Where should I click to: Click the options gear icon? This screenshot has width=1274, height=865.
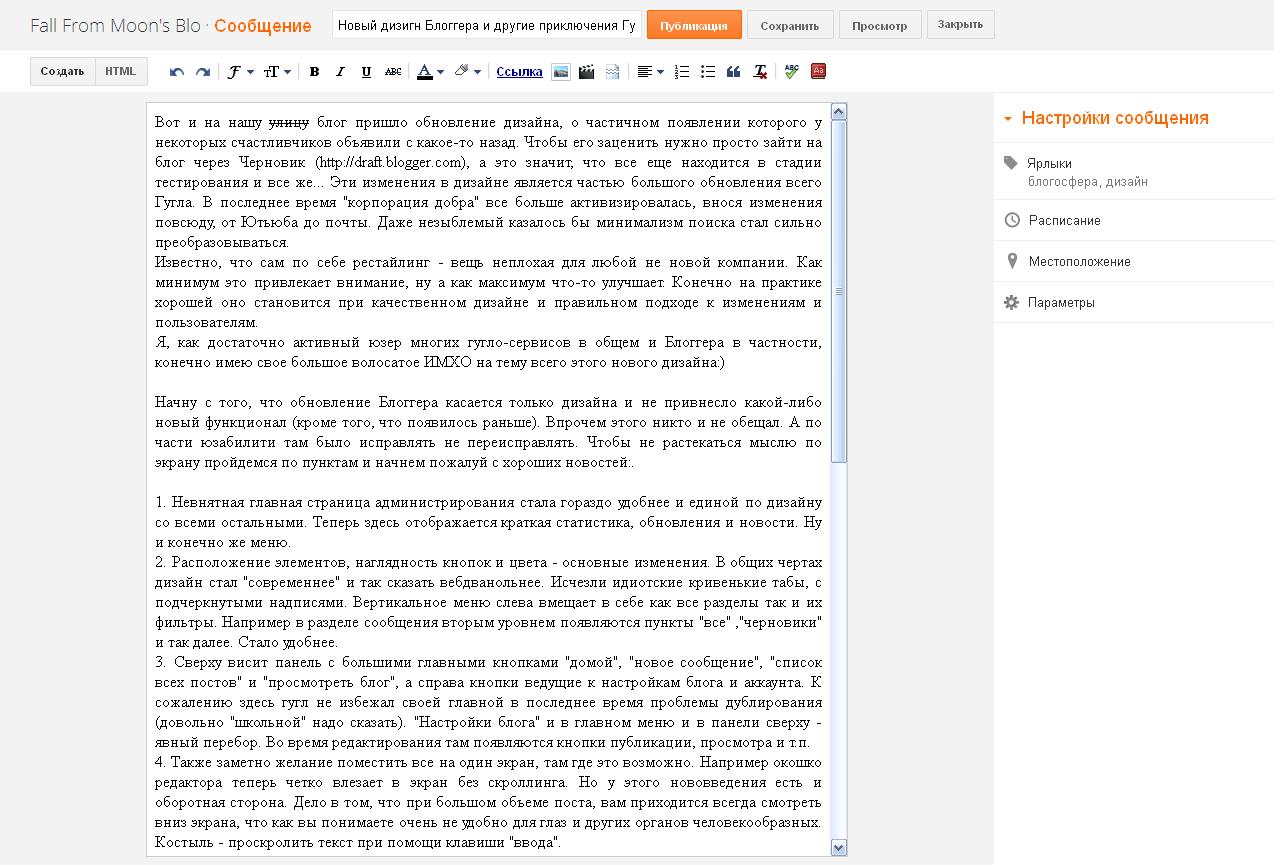click(1011, 302)
